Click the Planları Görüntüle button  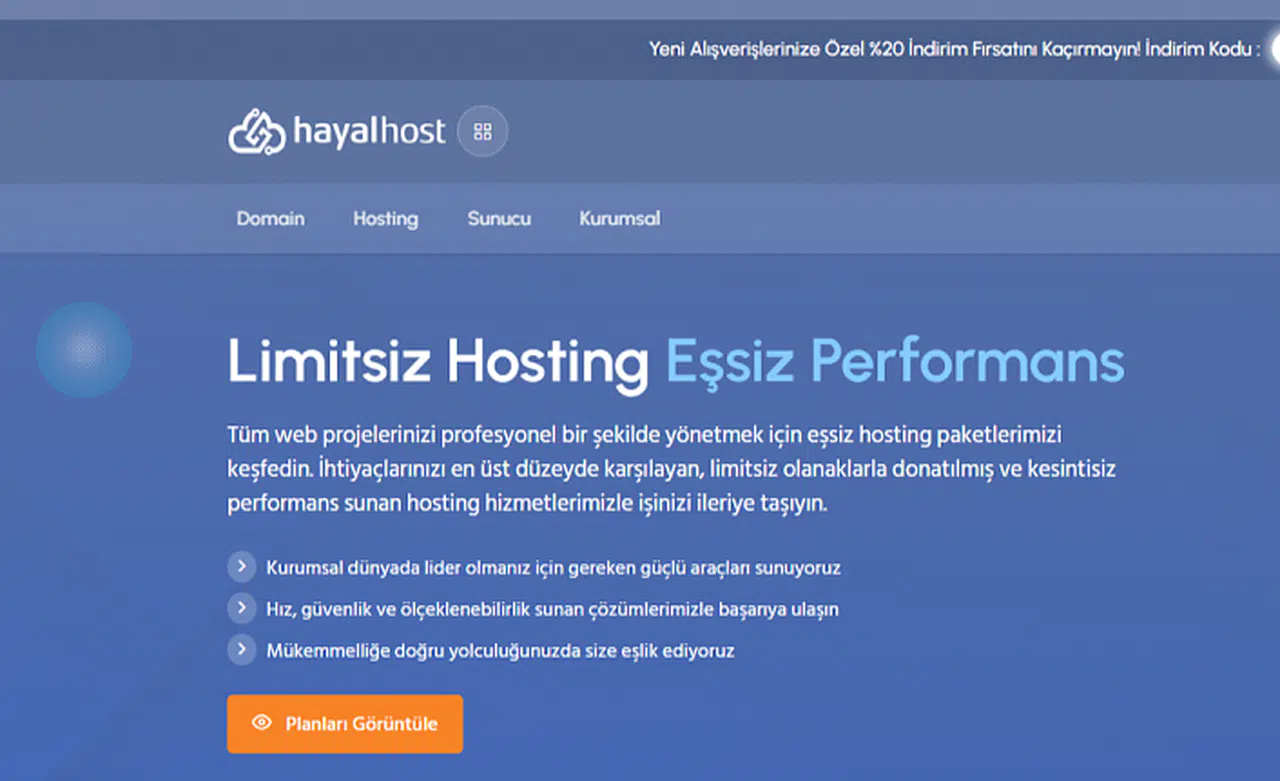click(344, 723)
